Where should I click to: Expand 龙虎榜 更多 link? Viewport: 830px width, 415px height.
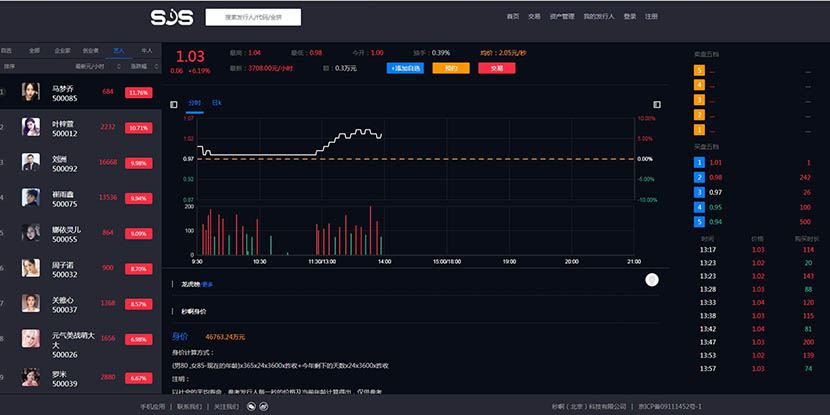(207, 284)
